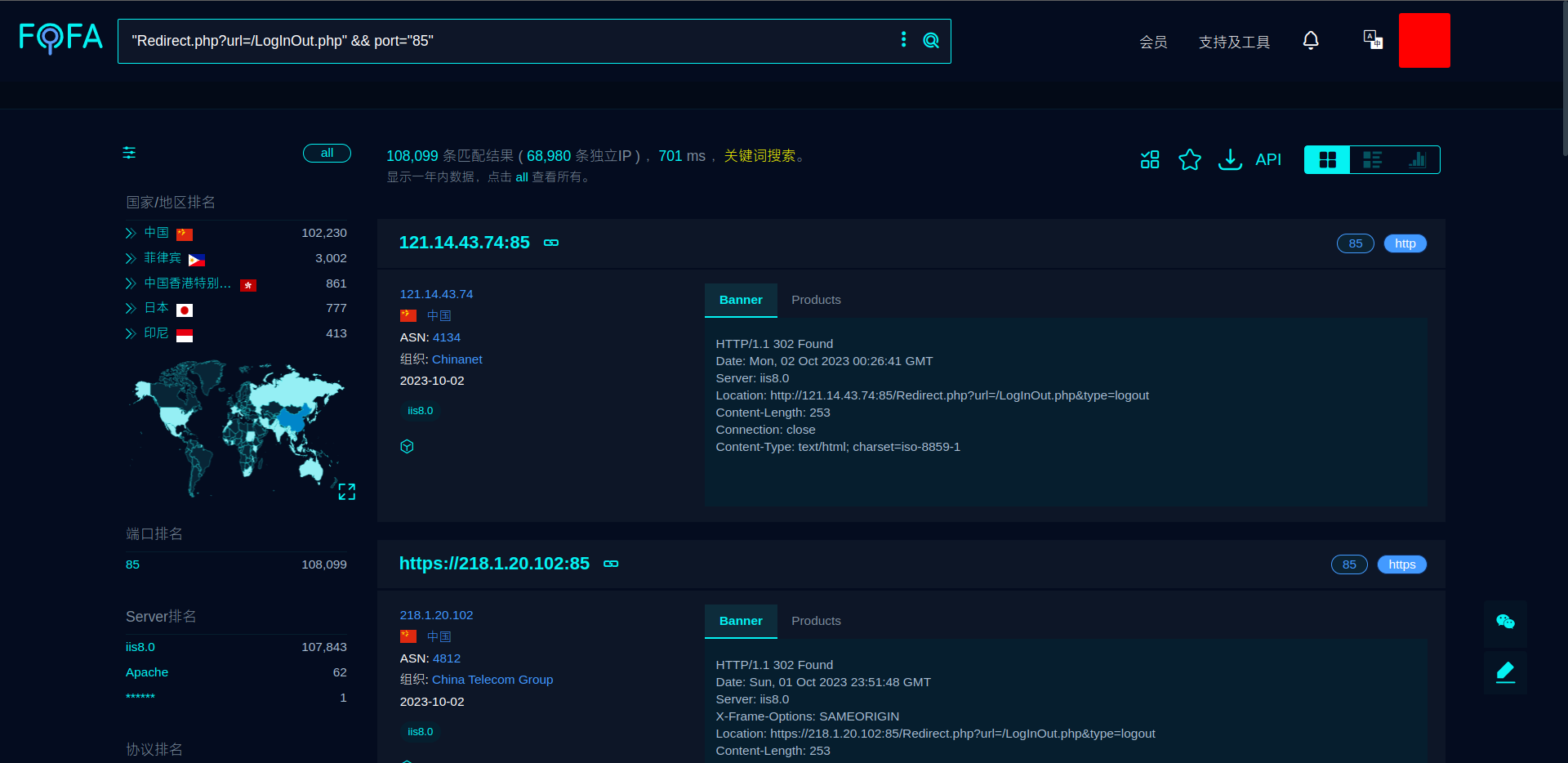Viewport: 1568px width, 763px height.
Task: Click the grid apps icon beside star
Action: coord(1150,159)
